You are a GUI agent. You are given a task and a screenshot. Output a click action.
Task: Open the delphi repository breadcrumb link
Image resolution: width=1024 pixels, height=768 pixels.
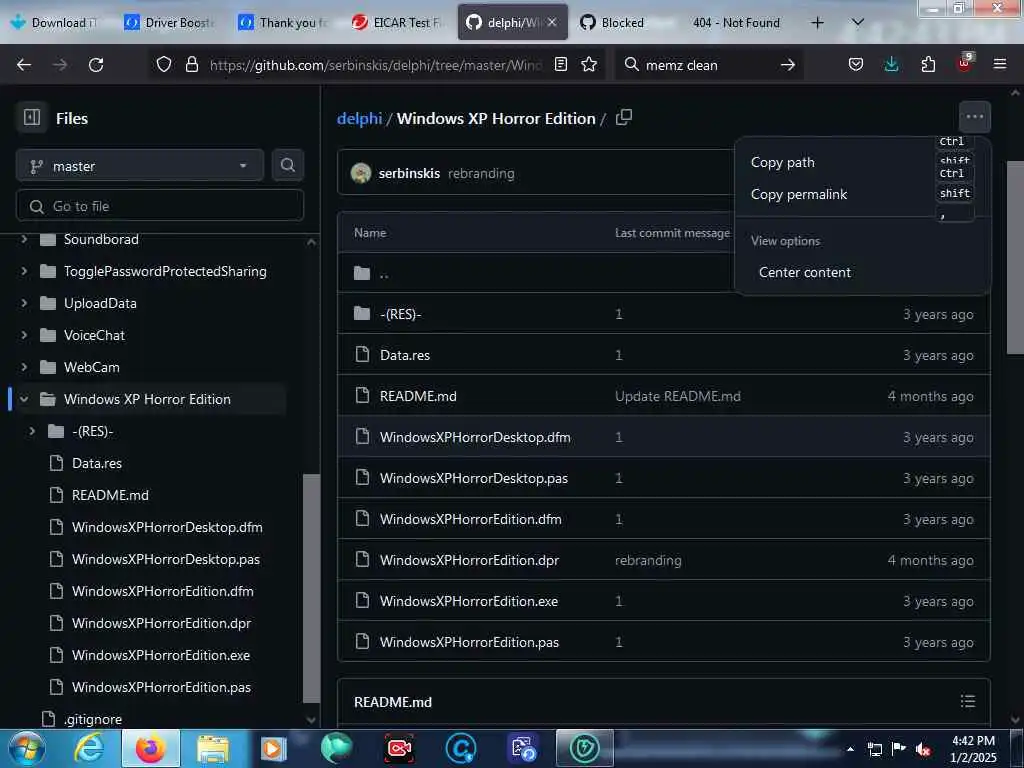click(359, 118)
